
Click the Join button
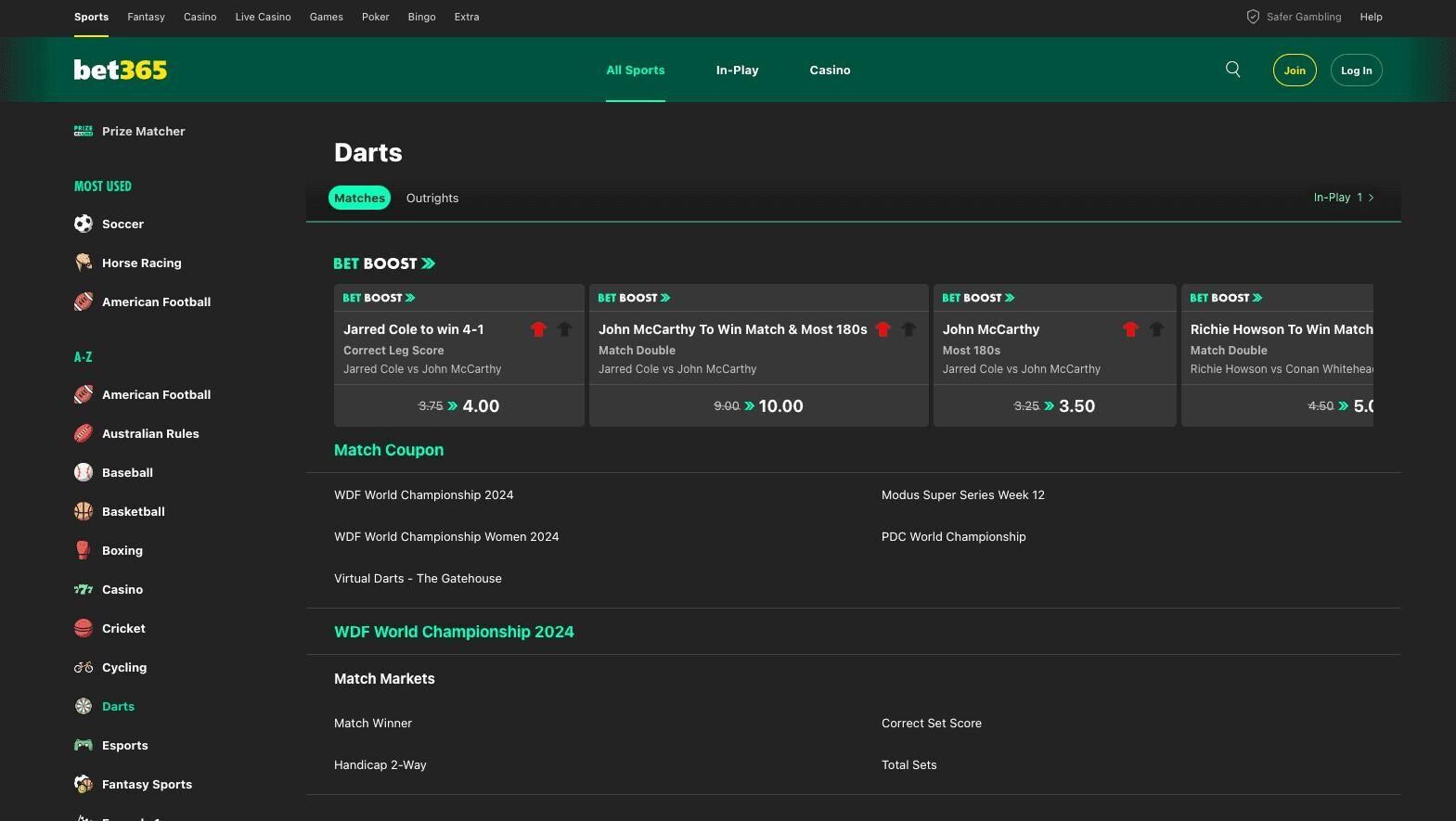[x=1295, y=71]
